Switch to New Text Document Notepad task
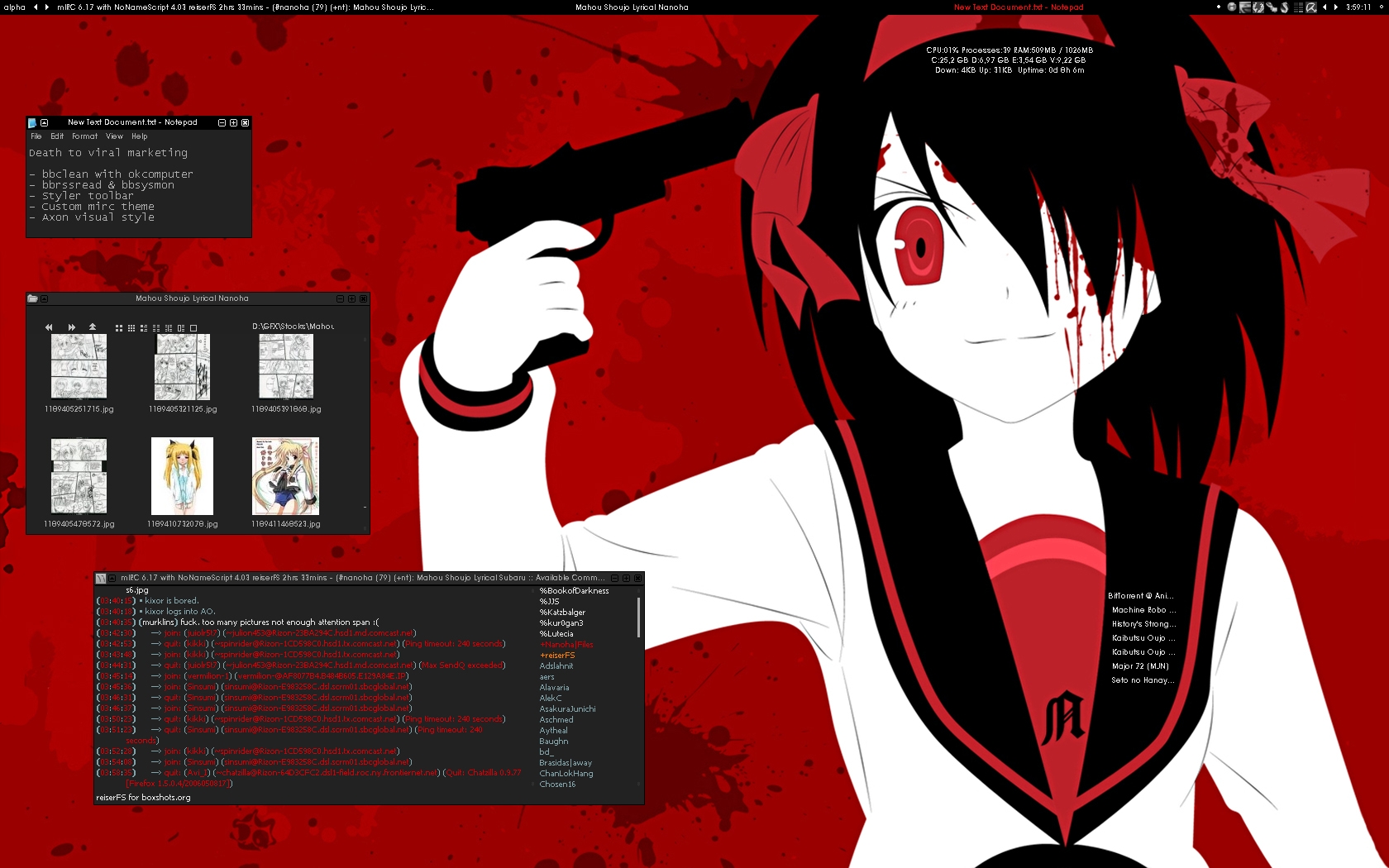This screenshot has height=868, width=1389. point(1019,7)
